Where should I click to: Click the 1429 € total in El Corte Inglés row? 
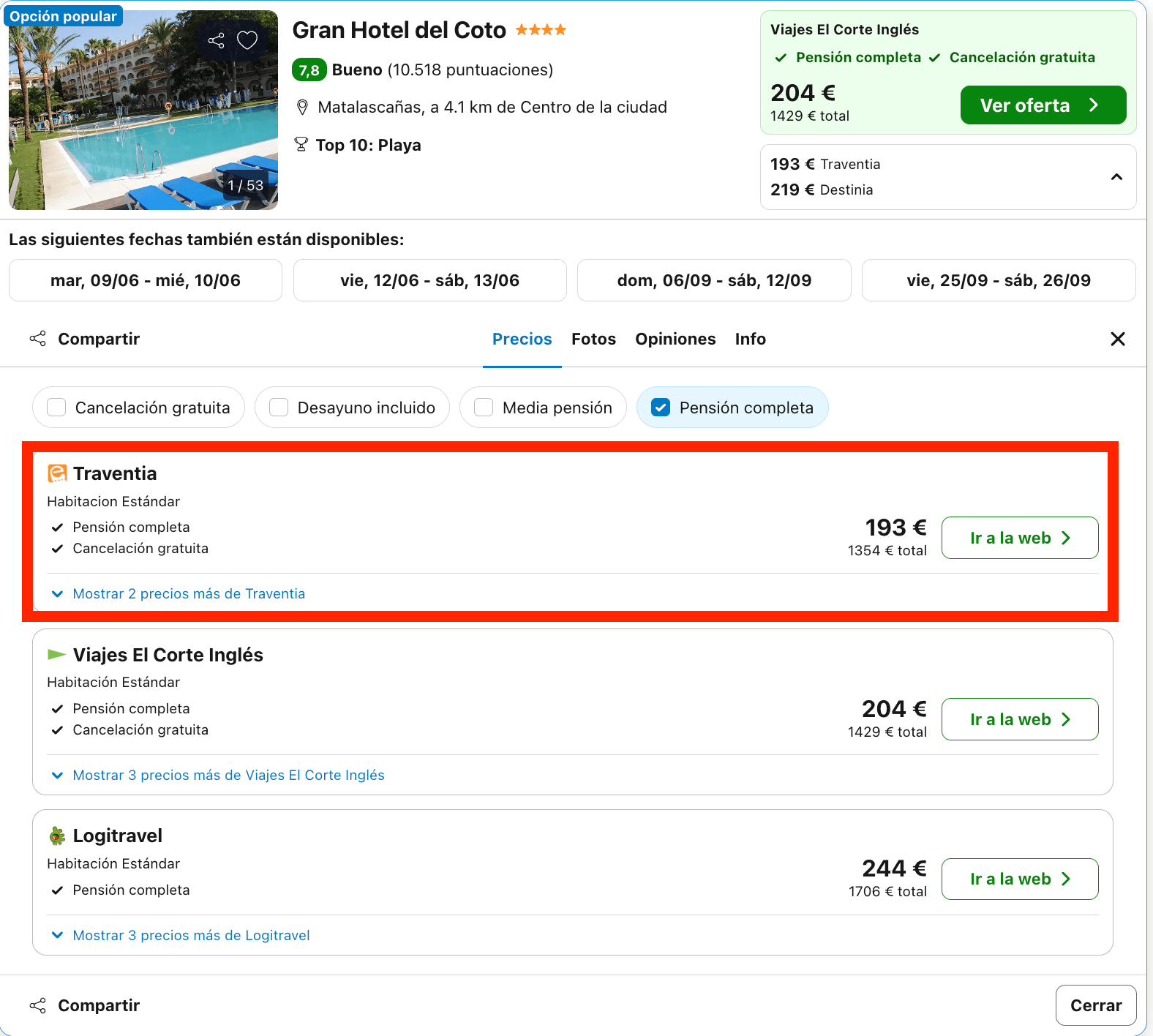(x=887, y=732)
